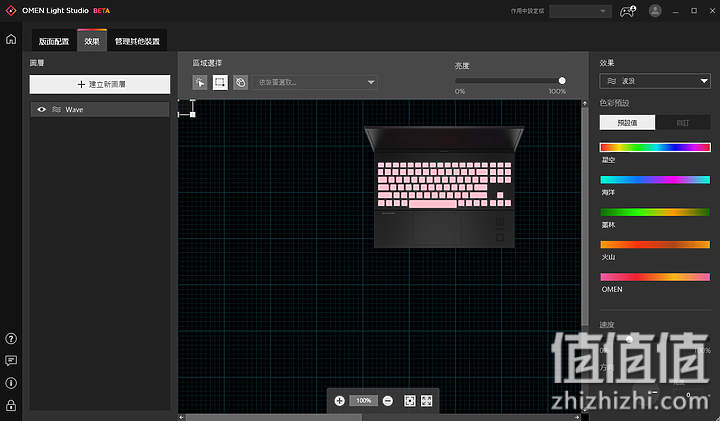Open the user account avatar

(655, 11)
